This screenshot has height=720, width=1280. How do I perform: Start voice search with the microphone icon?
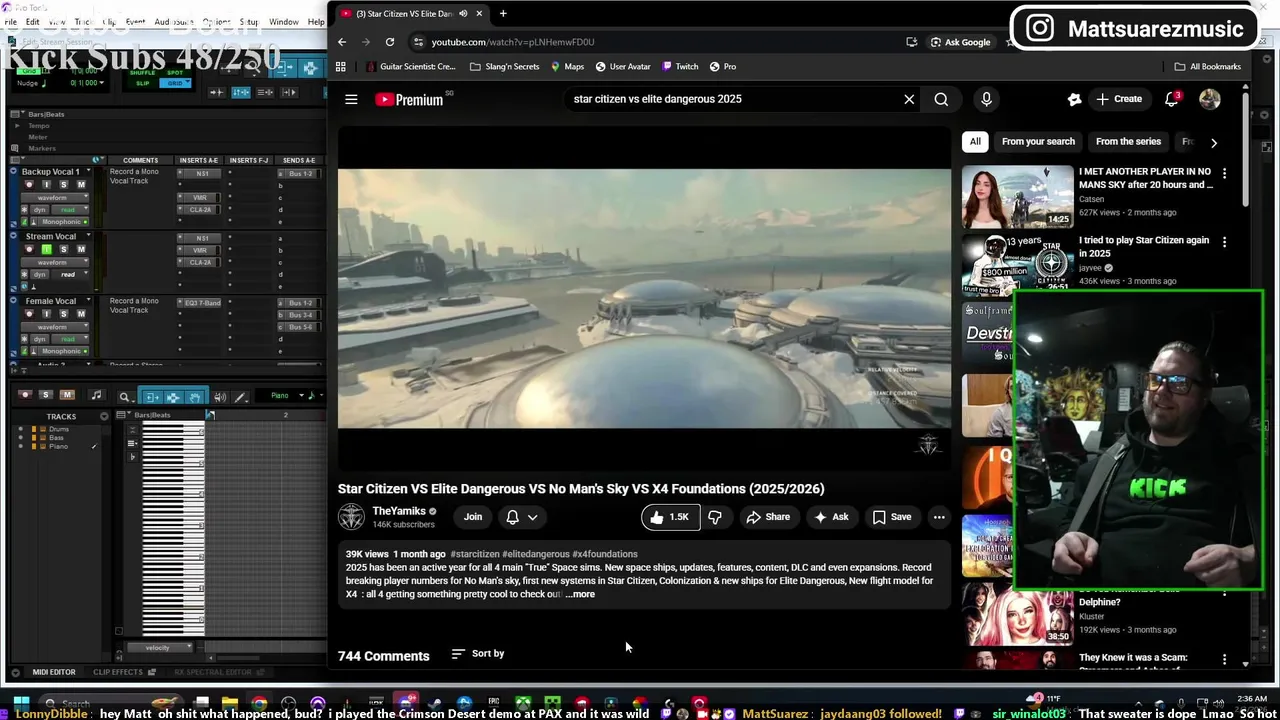986,99
